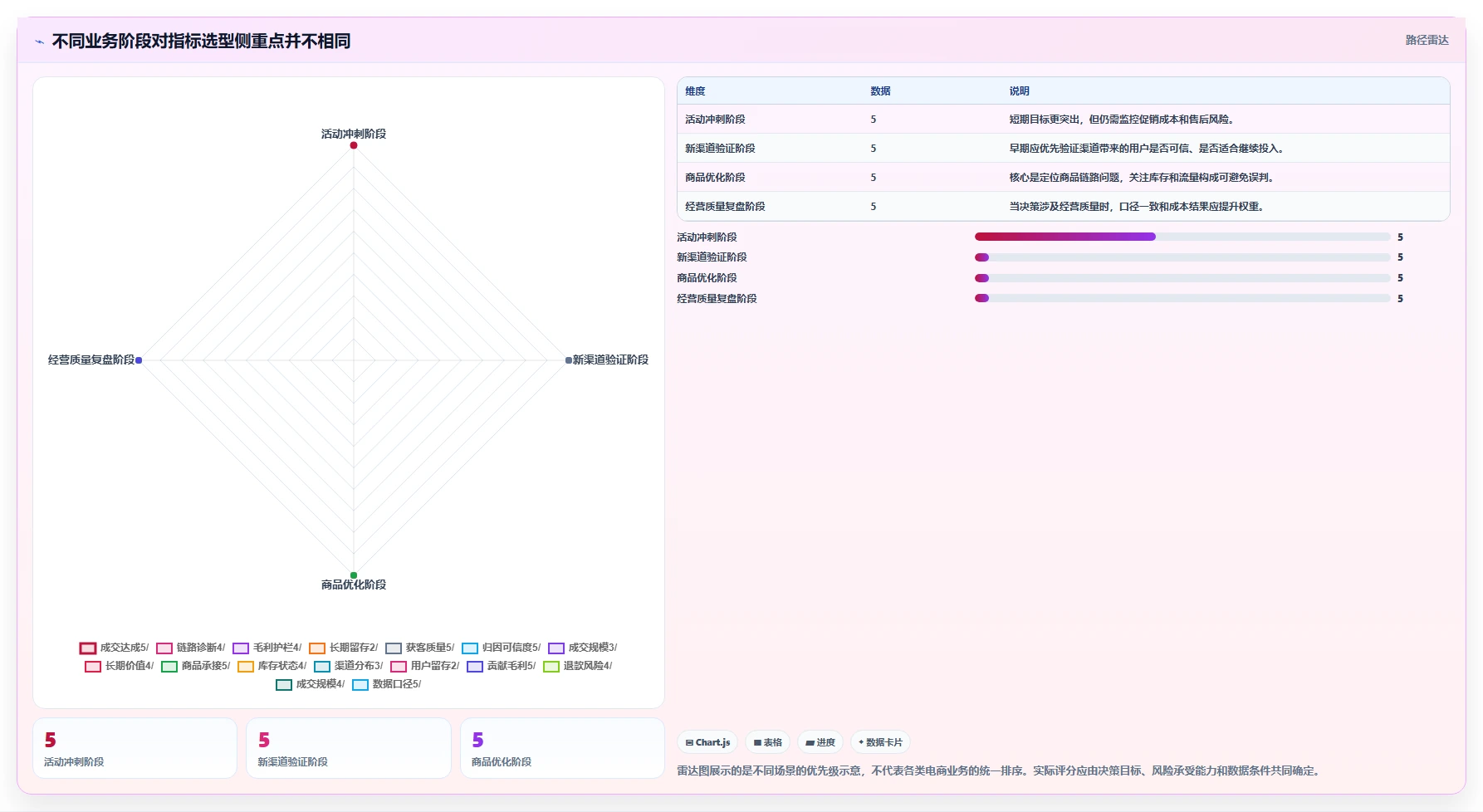The width and height of the screenshot is (1483, 812).
Task: Toggle the 数据口径5/ legend dataset
Action: point(387,684)
